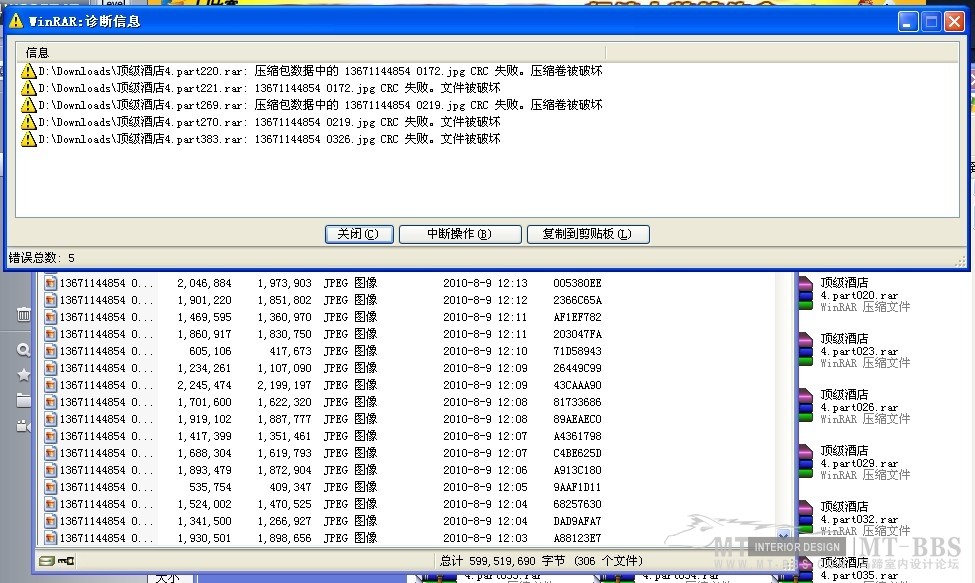Image resolution: width=975 pixels, height=583 pixels.
Task: Click the warning icon for part383.rar row
Action: point(29,139)
